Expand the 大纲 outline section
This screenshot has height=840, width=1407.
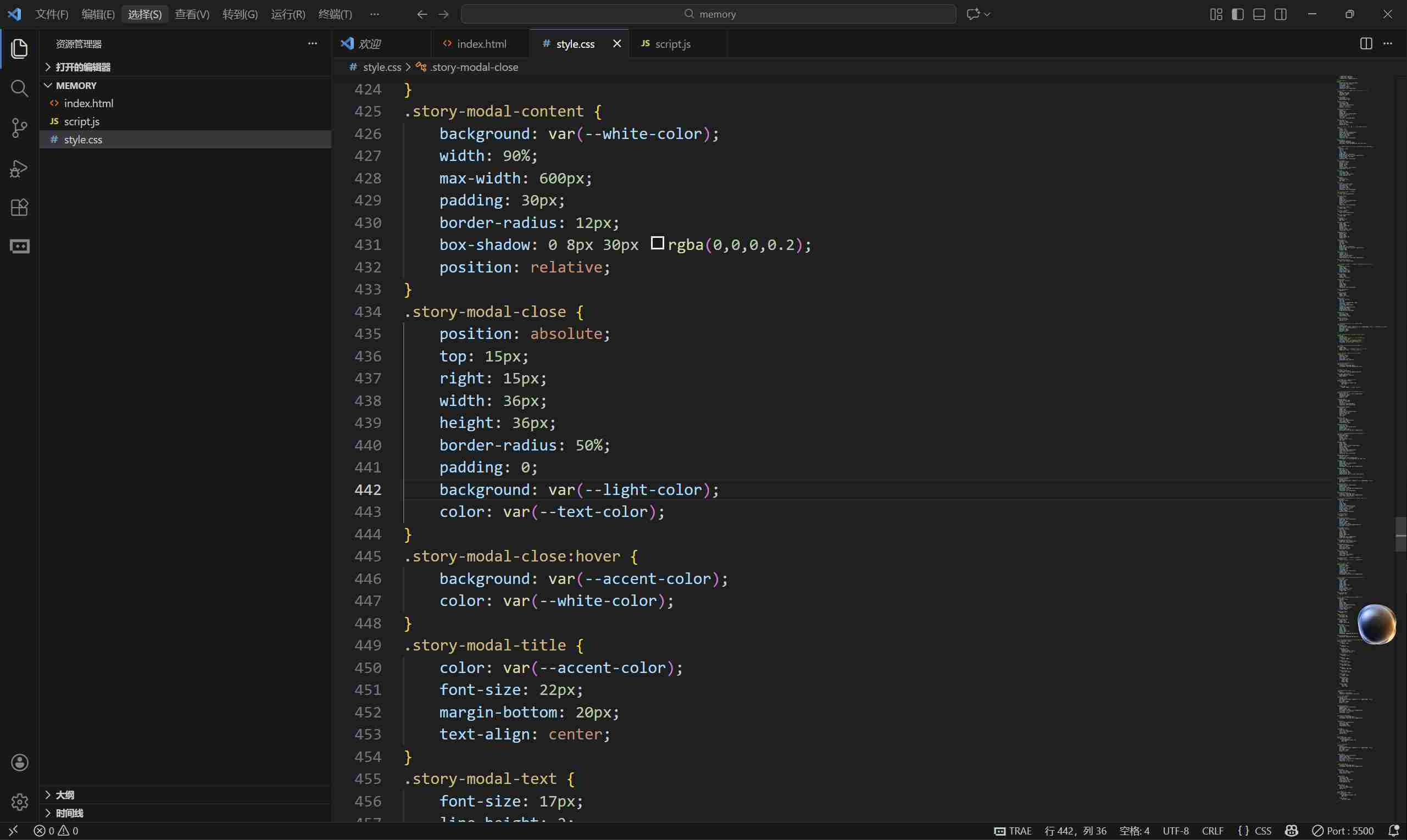click(x=64, y=795)
